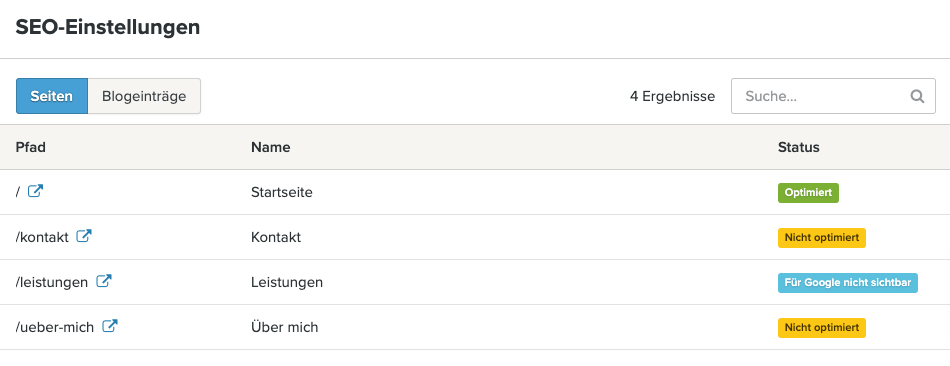Screen dimensions: 950x366
Task: Click Nicht optimiert badge in Kontakt row
Action: tap(822, 238)
